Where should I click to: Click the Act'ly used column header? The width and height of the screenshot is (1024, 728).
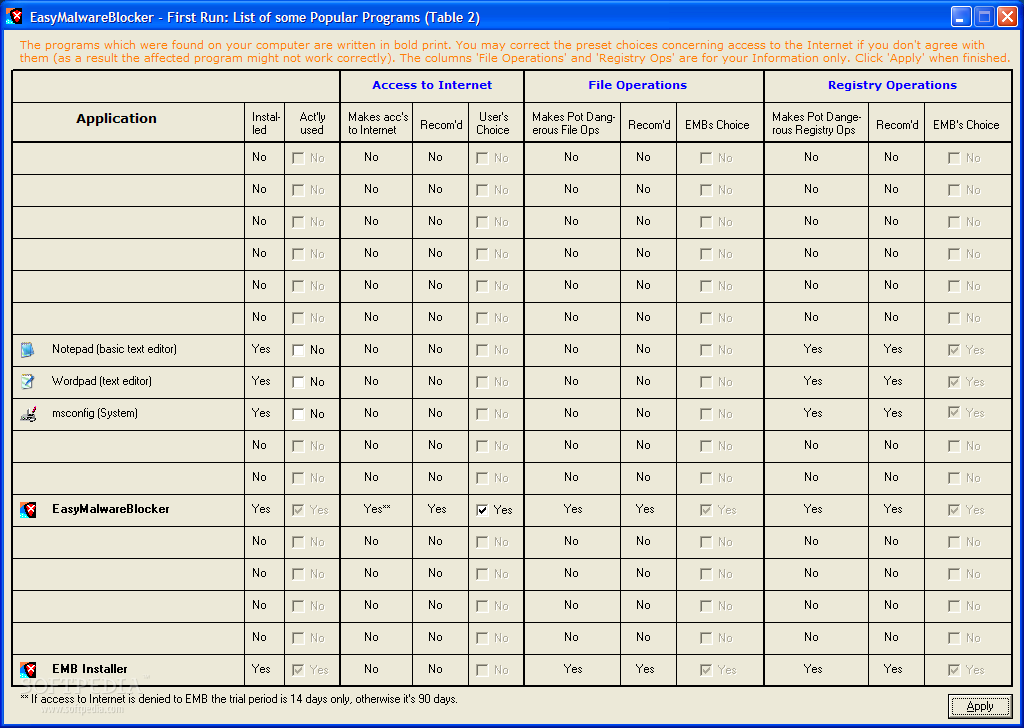point(312,123)
